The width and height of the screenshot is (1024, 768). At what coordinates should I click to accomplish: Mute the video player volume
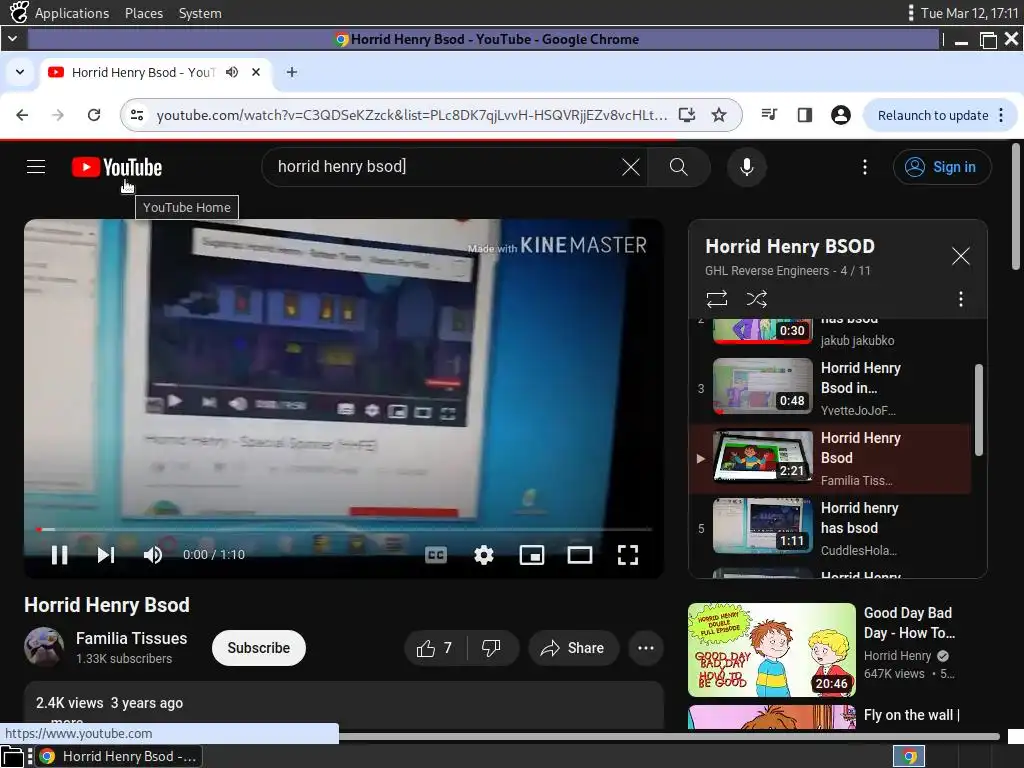[x=153, y=554]
